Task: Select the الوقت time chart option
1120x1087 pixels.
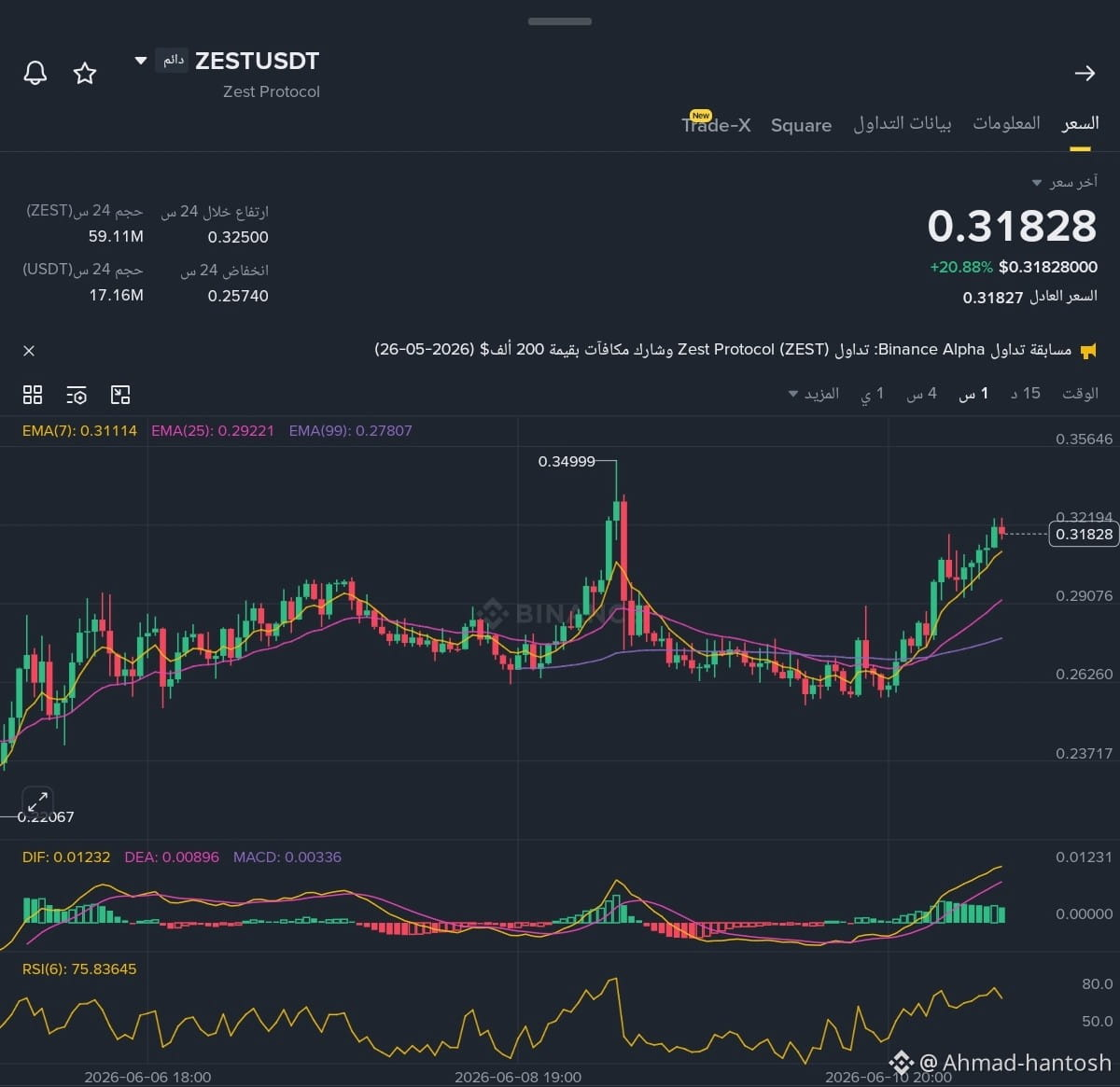Action: pyautogui.click(x=1080, y=394)
